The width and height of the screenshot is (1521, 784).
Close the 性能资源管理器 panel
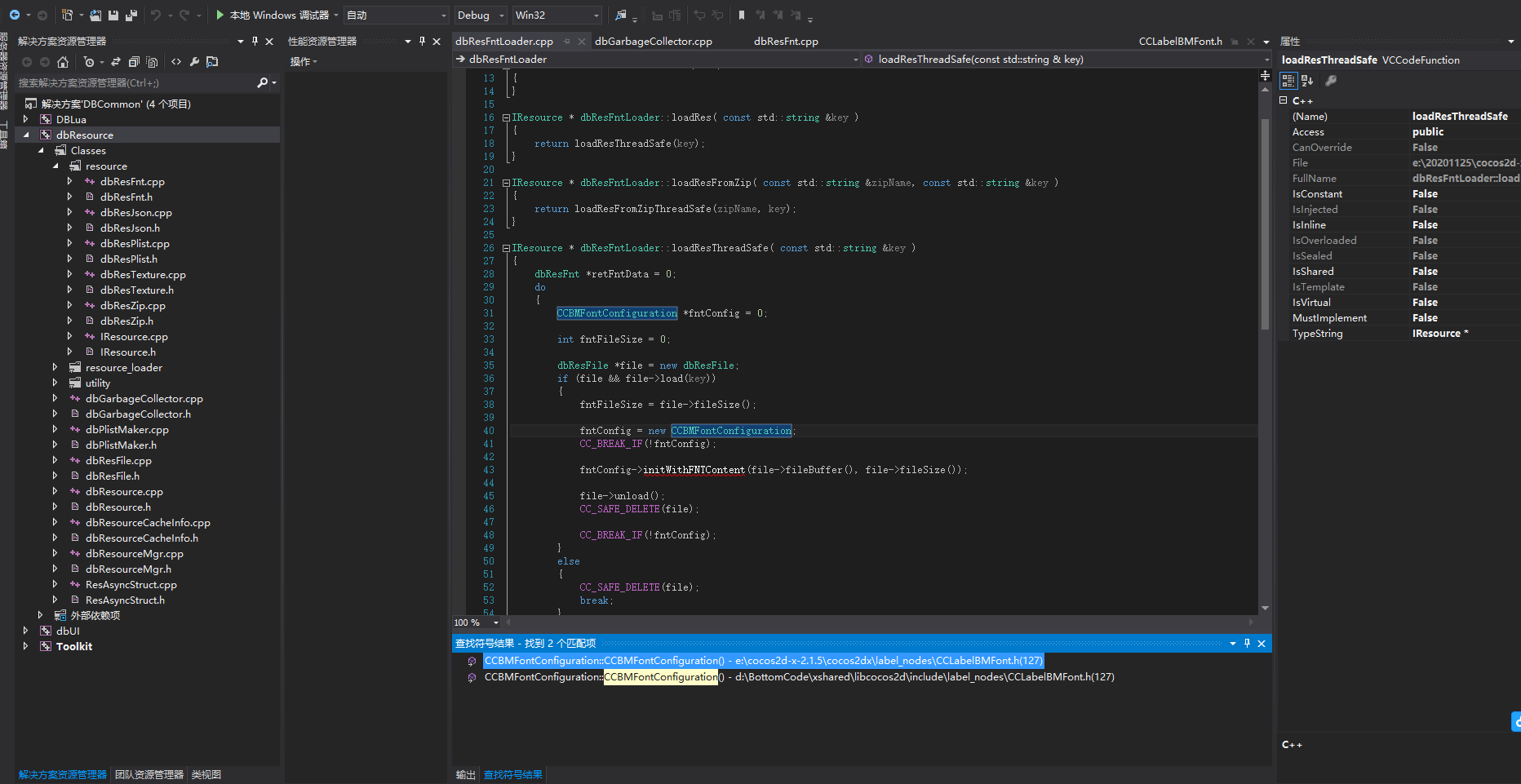tap(437, 41)
